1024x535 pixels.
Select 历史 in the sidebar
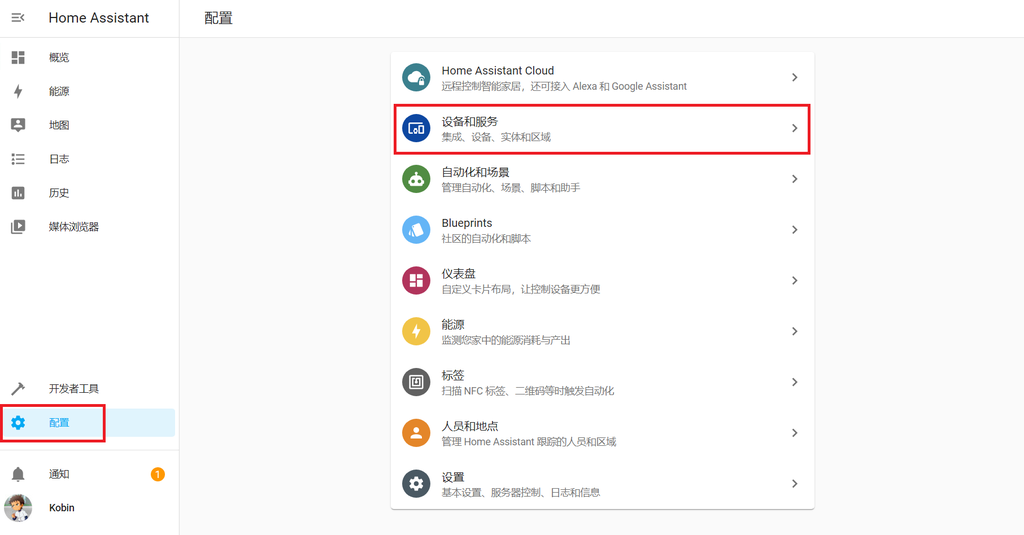[59, 193]
